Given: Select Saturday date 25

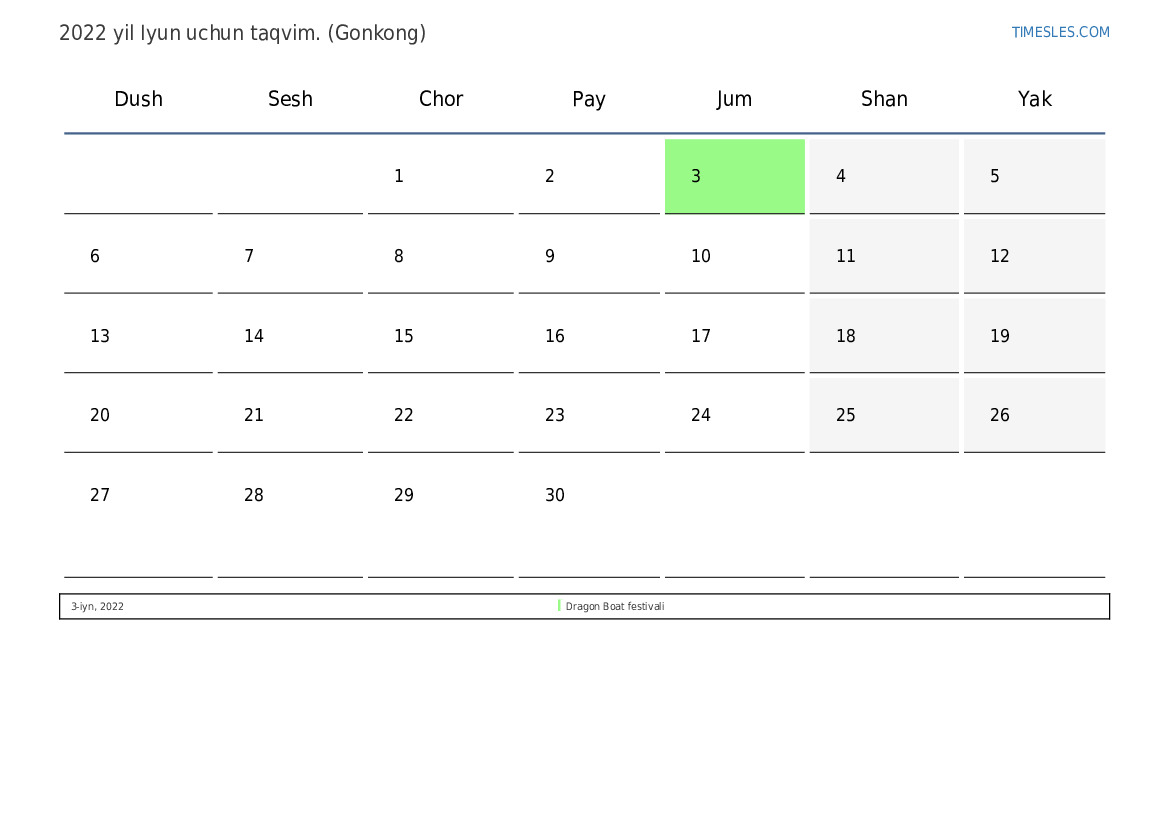Looking at the screenshot, I should (x=884, y=415).
